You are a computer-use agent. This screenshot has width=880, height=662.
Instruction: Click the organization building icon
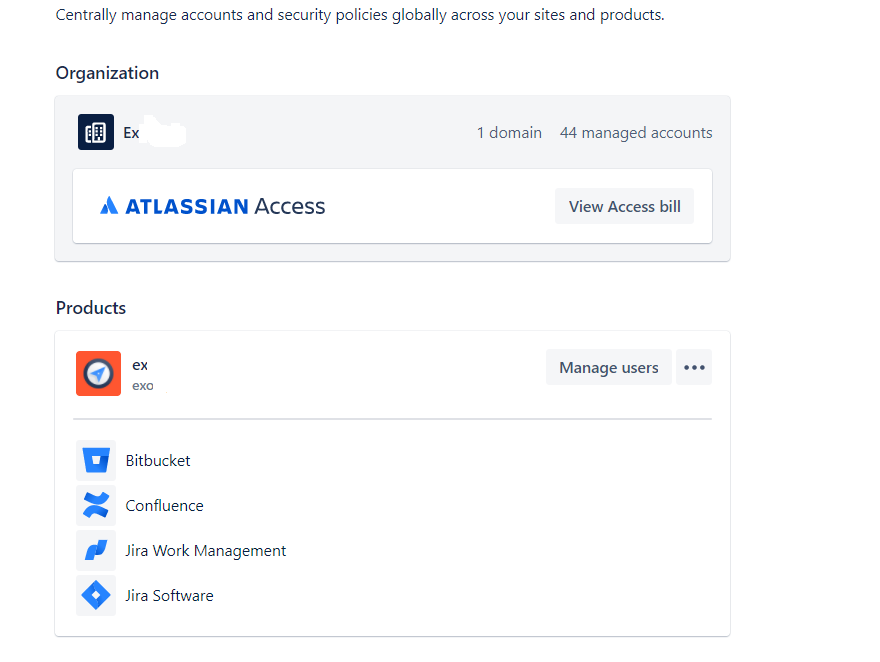[96, 132]
